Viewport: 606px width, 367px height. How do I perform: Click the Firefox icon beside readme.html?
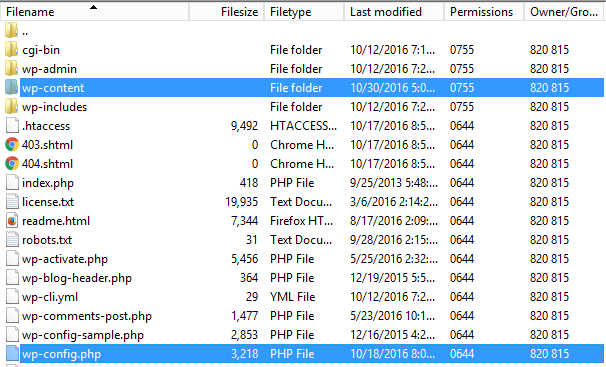(x=12, y=221)
